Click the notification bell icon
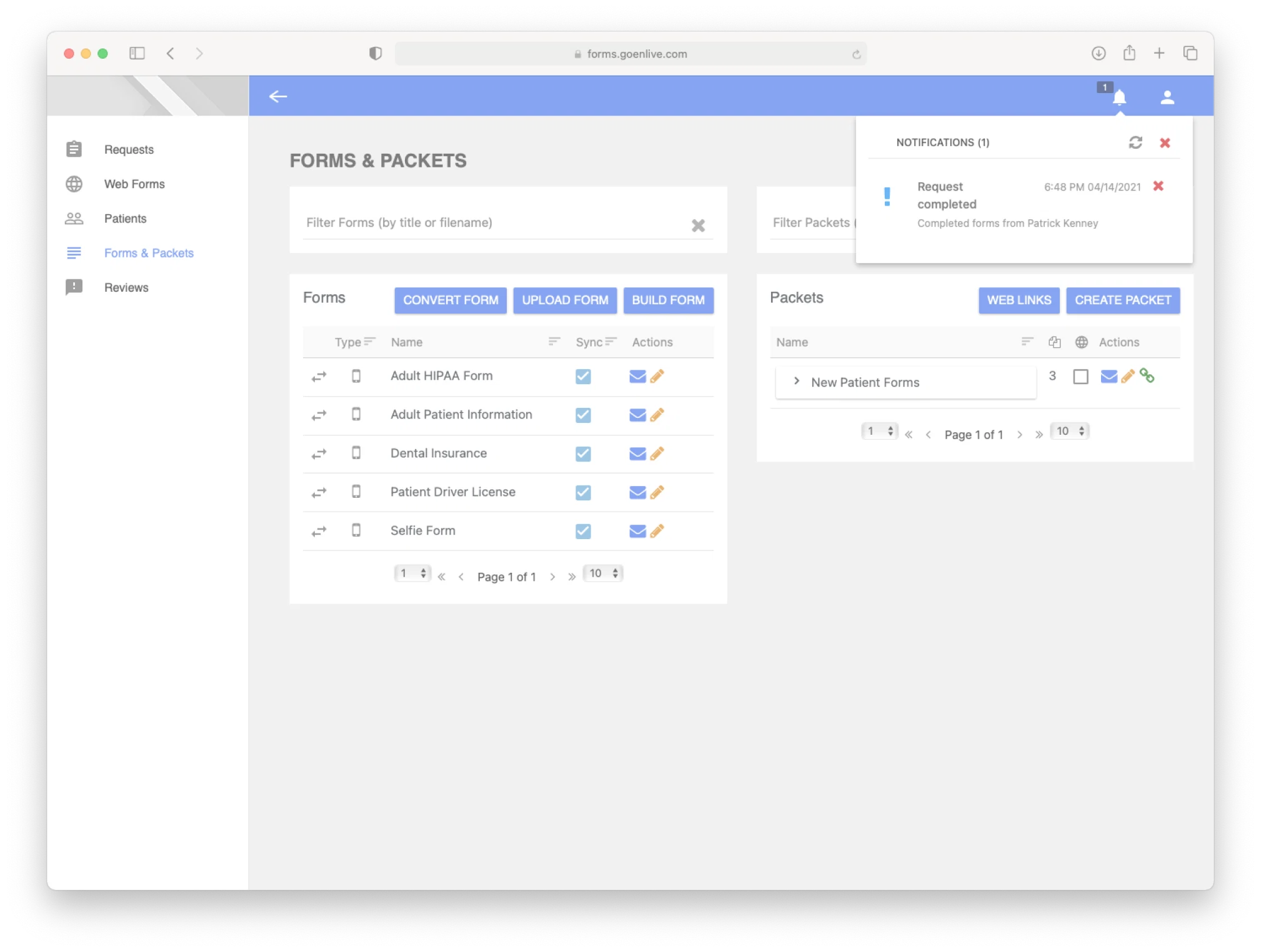Image resolution: width=1261 pixels, height=952 pixels. click(1119, 97)
